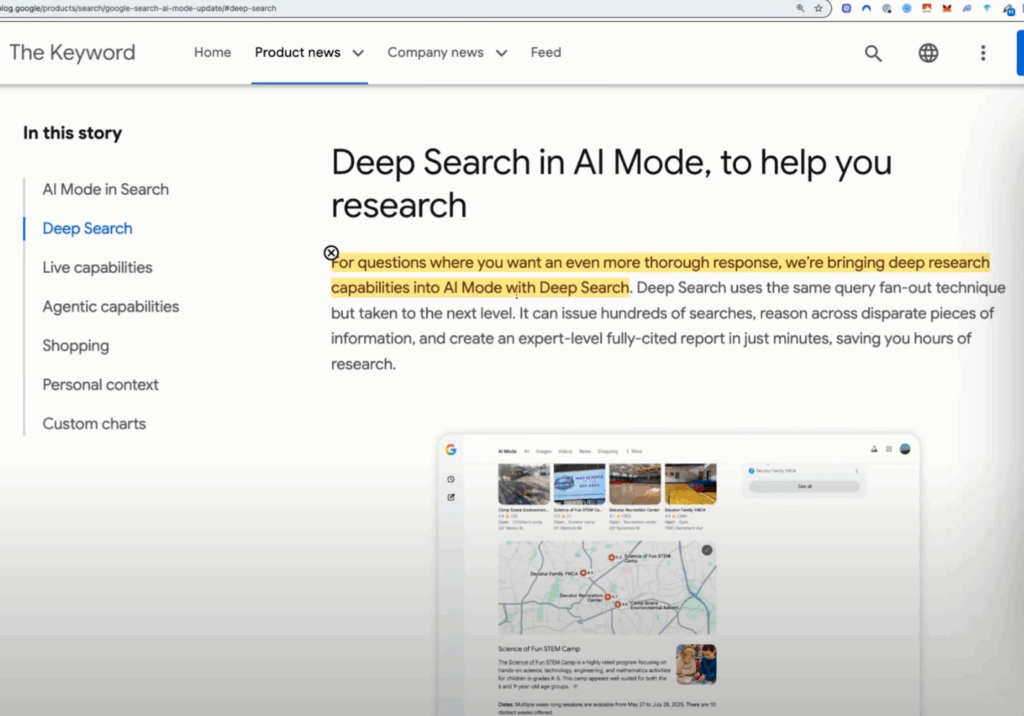Click the red fox-like extension icon

click(x=946, y=8)
